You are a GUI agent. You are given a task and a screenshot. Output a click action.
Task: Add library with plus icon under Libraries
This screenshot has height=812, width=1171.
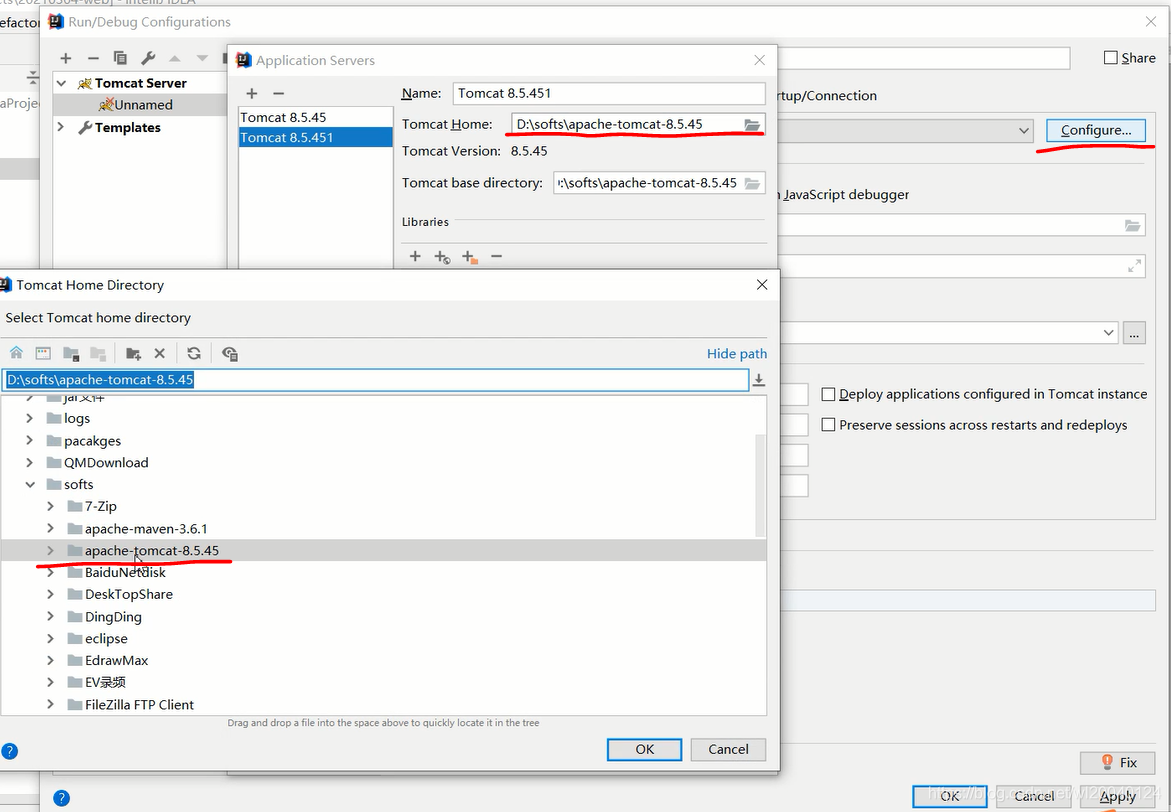415,256
